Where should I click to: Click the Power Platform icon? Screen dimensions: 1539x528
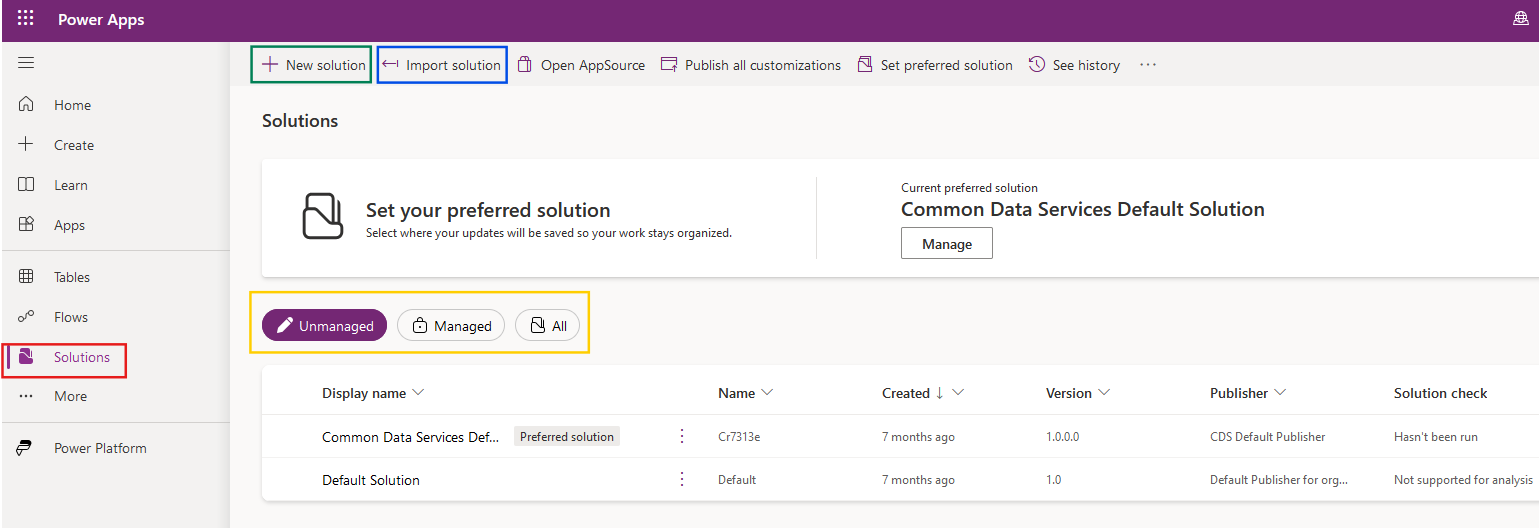pyautogui.click(x=24, y=448)
